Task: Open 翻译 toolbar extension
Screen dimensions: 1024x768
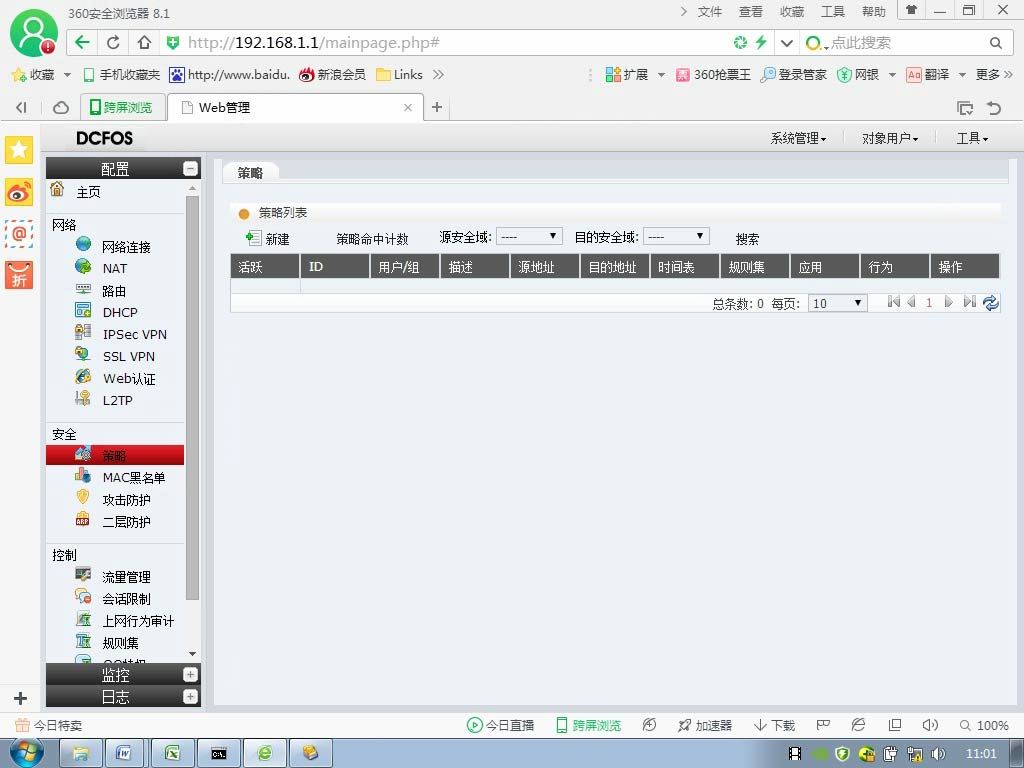Action: point(928,74)
